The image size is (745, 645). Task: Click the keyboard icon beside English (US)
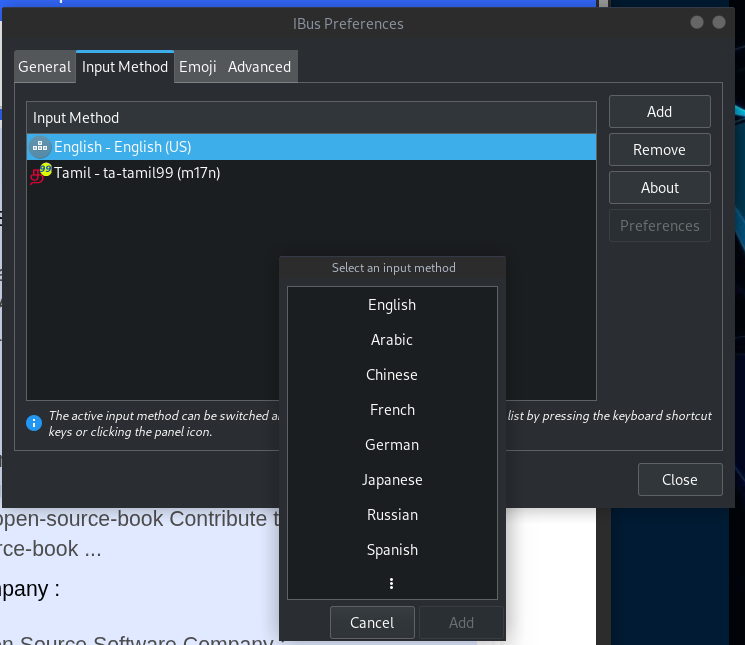(x=40, y=147)
